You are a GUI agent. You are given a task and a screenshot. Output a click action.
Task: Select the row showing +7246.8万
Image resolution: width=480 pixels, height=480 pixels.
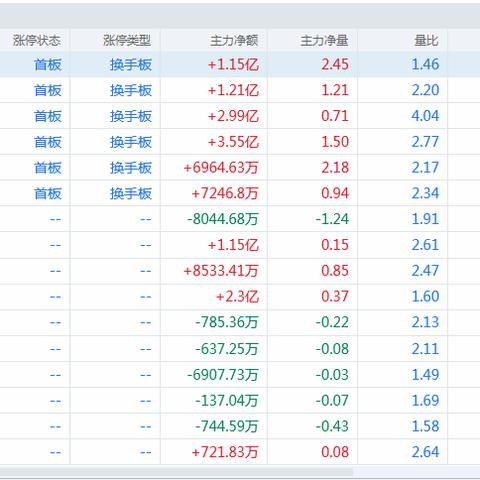click(240, 193)
